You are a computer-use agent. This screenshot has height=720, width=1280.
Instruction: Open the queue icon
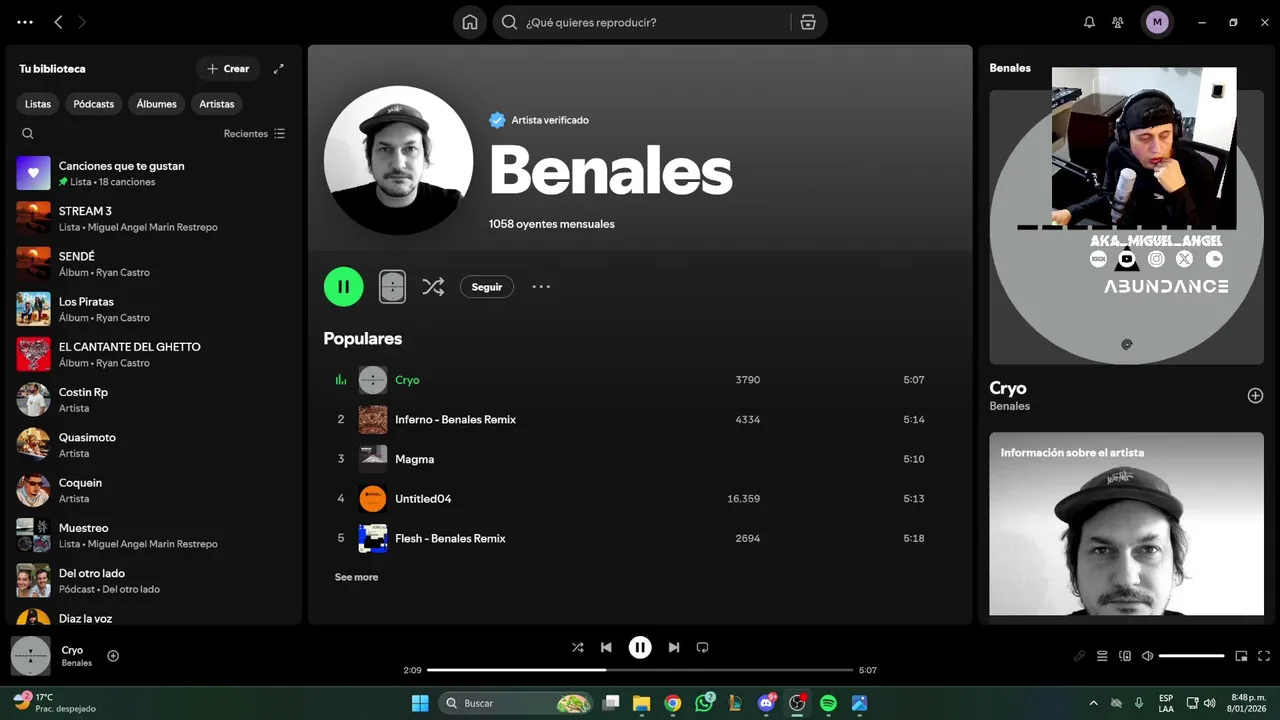pos(1102,656)
